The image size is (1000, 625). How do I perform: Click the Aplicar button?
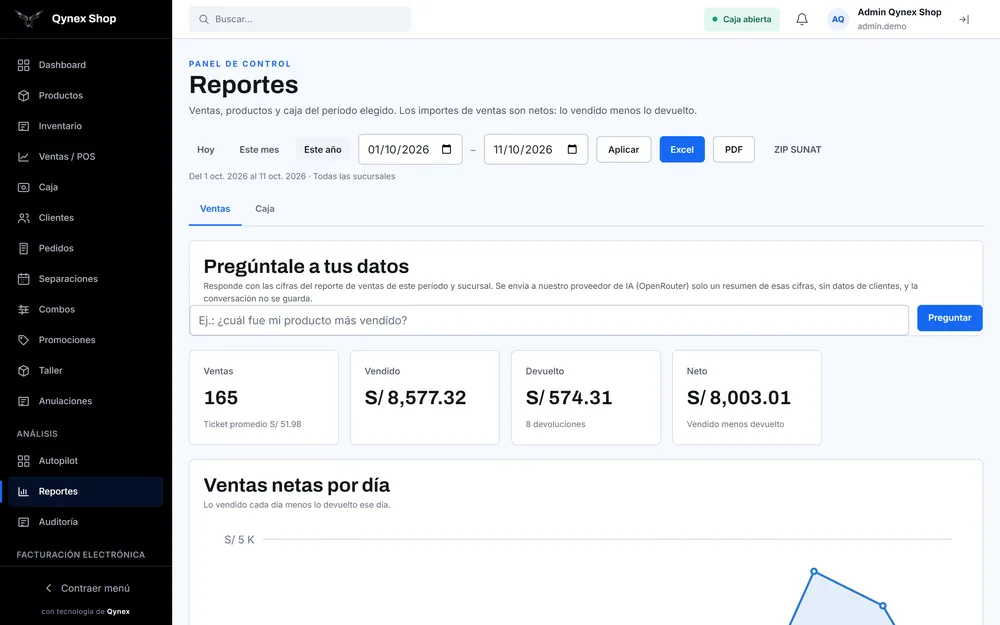624,150
